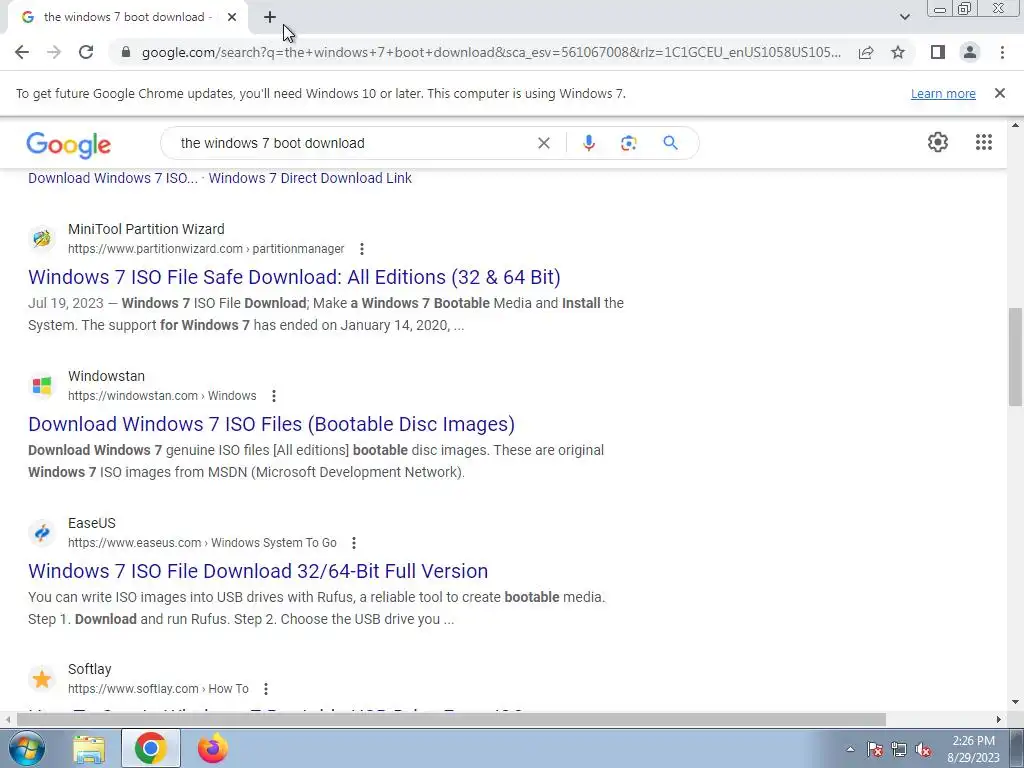This screenshot has width=1024, height=768.
Task: Click the Chrome address bar URL
Action: coord(491,52)
